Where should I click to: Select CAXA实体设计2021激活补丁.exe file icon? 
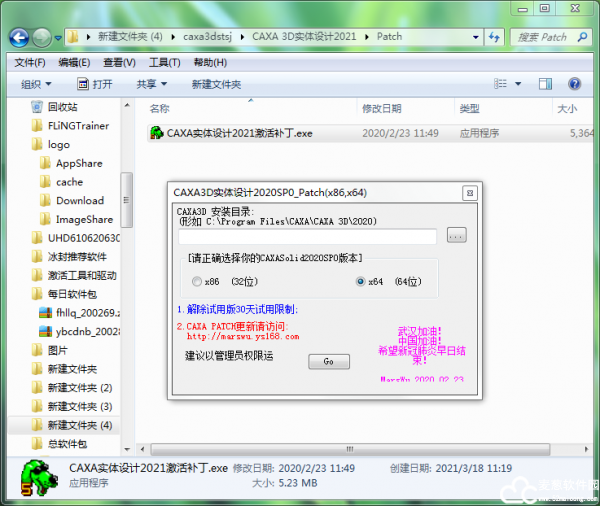pyautogui.click(x=157, y=133)
